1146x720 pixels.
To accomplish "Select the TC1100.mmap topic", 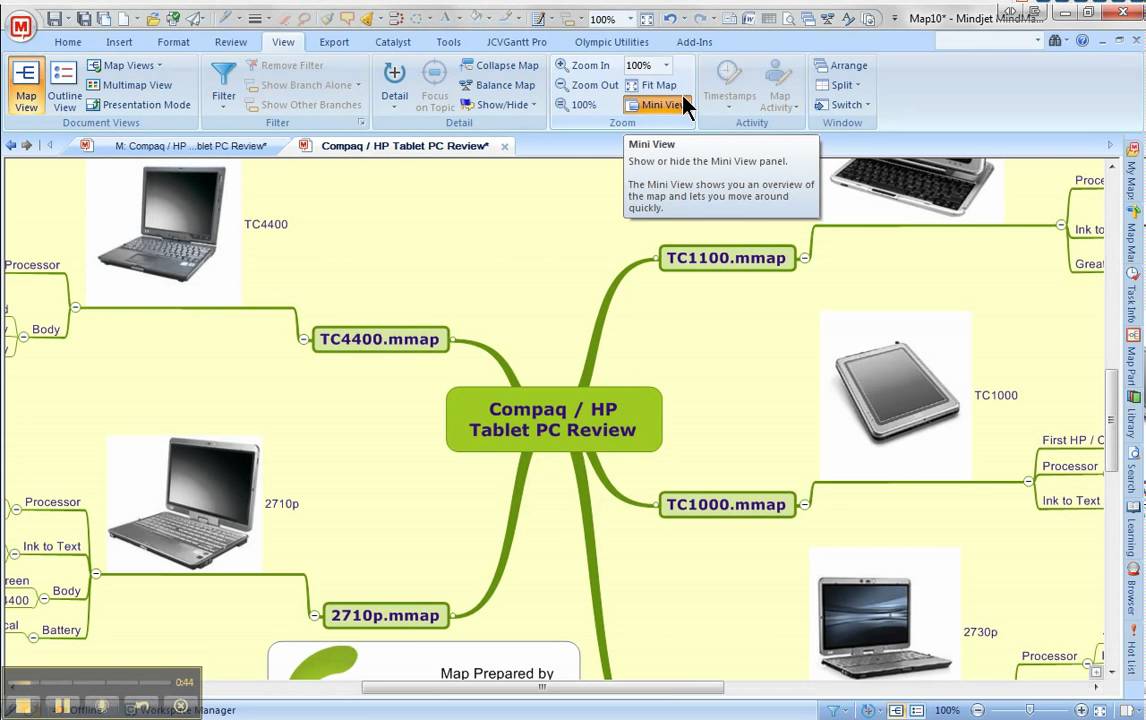I will [x=726, y=258].
